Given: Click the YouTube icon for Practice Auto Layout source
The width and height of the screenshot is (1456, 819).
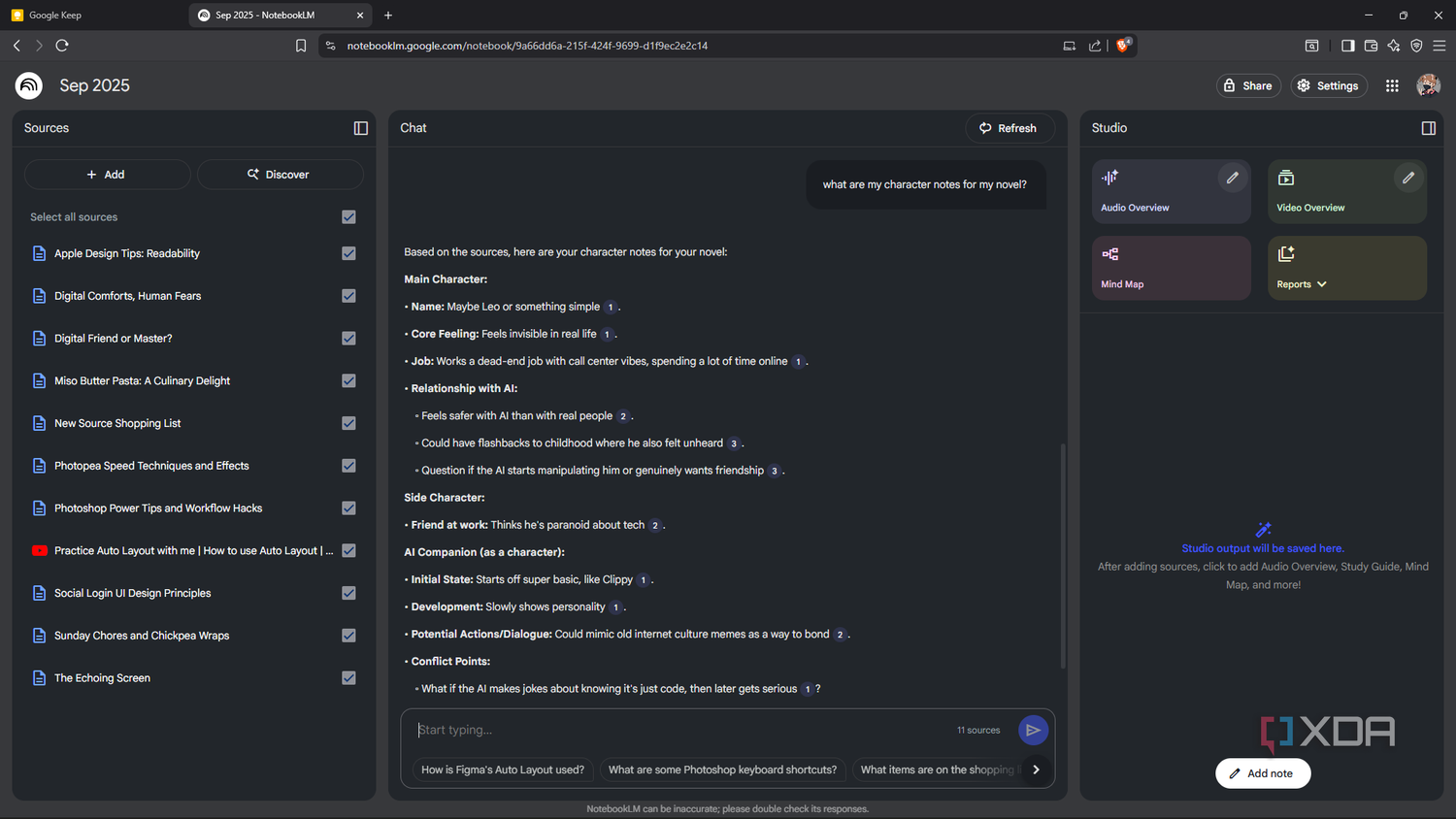Looking at the screenshot, I should 39,550.
